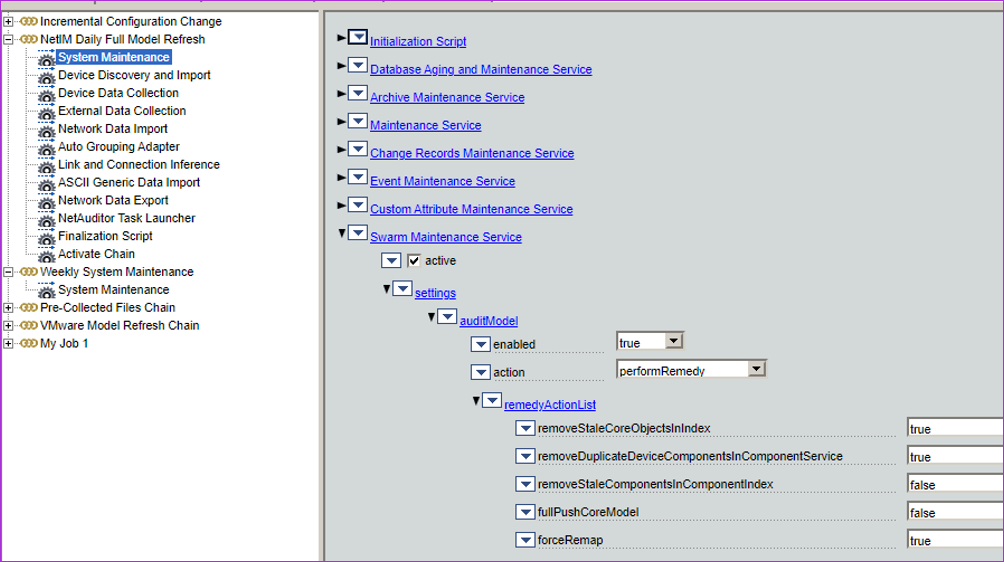
Task: Click the gear icon beside Device Discovery and Import
Action: (x=46, y=76)
